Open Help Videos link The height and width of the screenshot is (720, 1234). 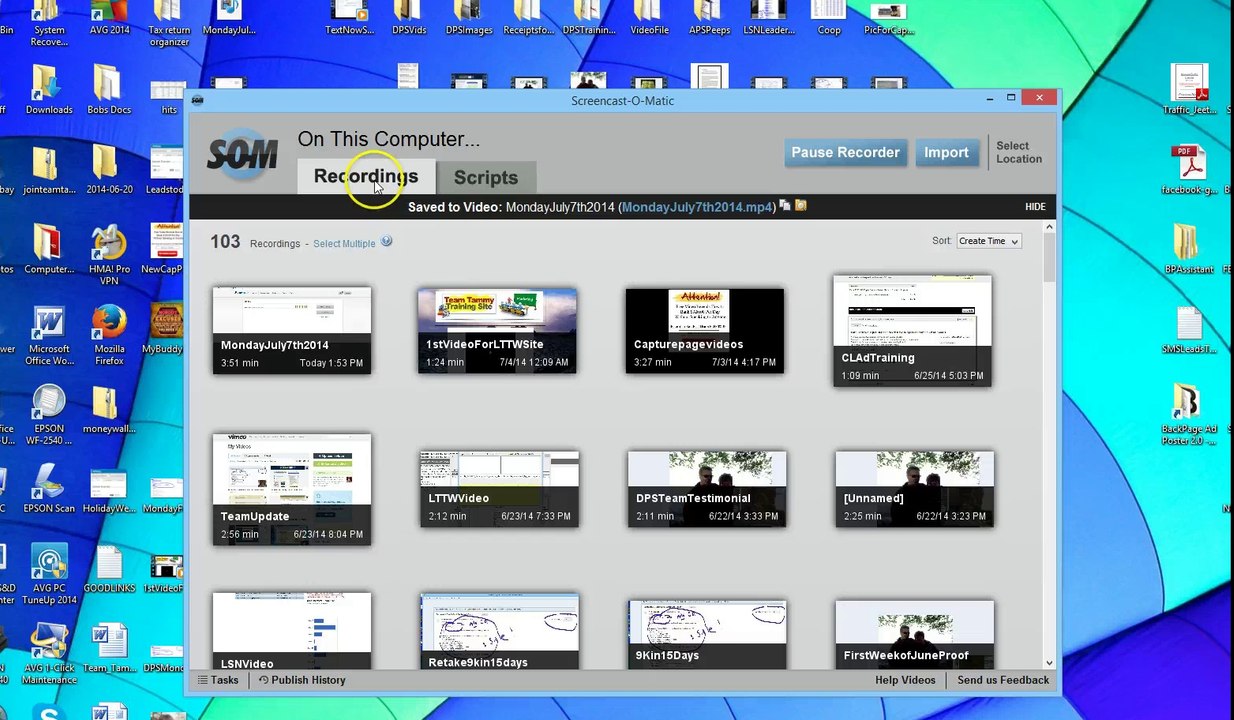pos(905,680)
